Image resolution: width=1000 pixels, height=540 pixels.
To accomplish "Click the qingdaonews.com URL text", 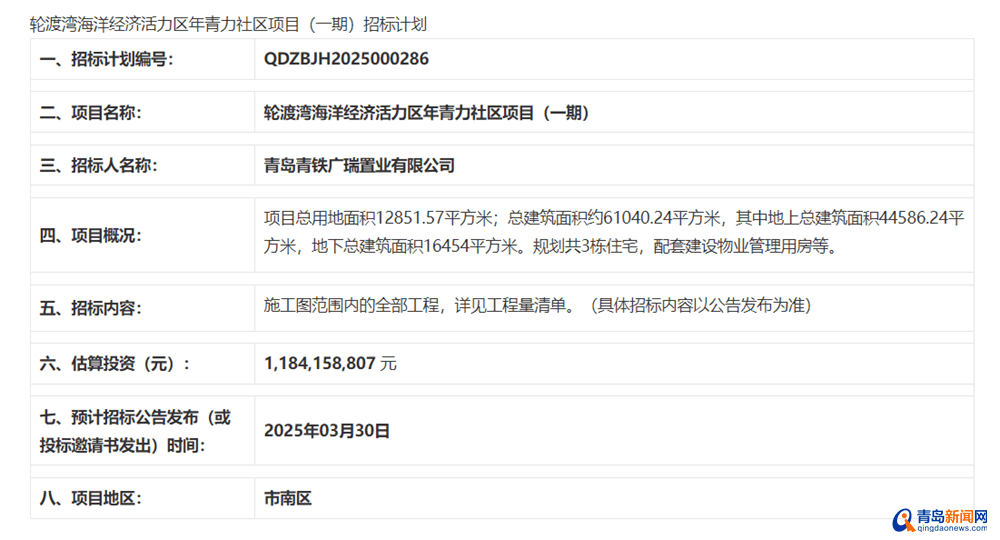I will 953,530.
